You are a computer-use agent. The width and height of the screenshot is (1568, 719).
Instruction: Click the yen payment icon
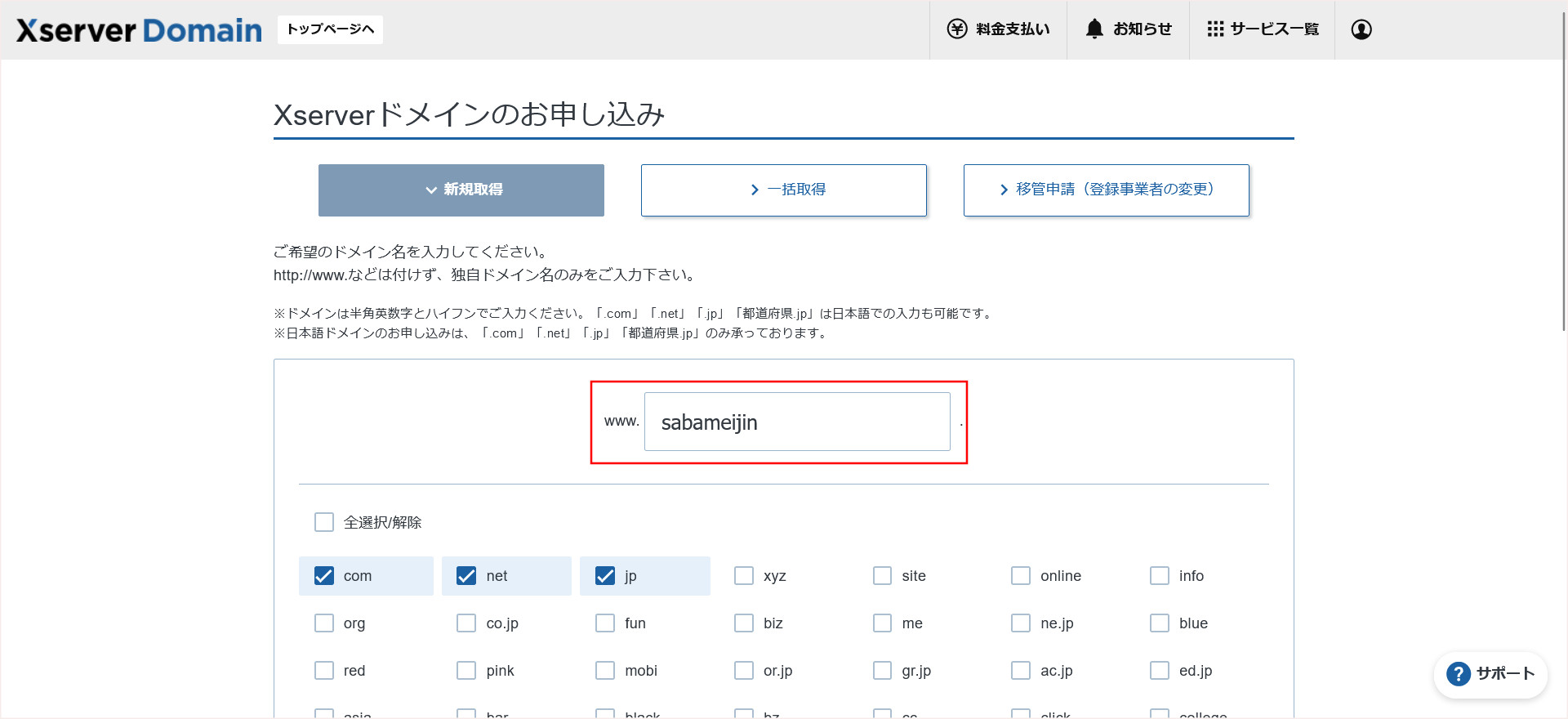[x=957, y=29]
